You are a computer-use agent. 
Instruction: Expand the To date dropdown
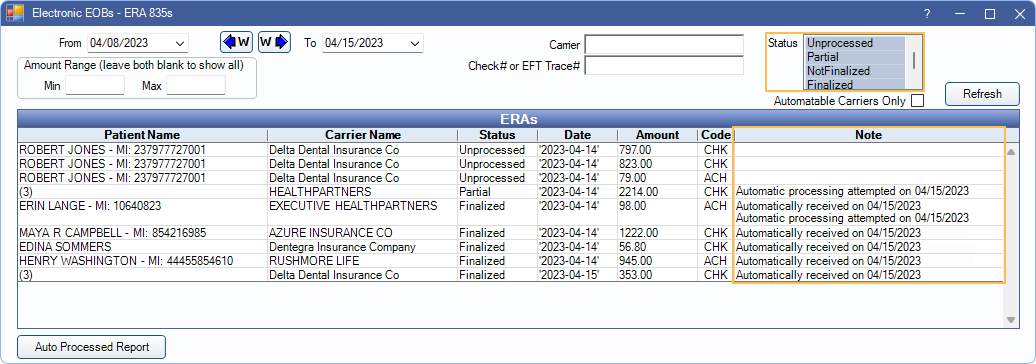click(x=415, y=44)
